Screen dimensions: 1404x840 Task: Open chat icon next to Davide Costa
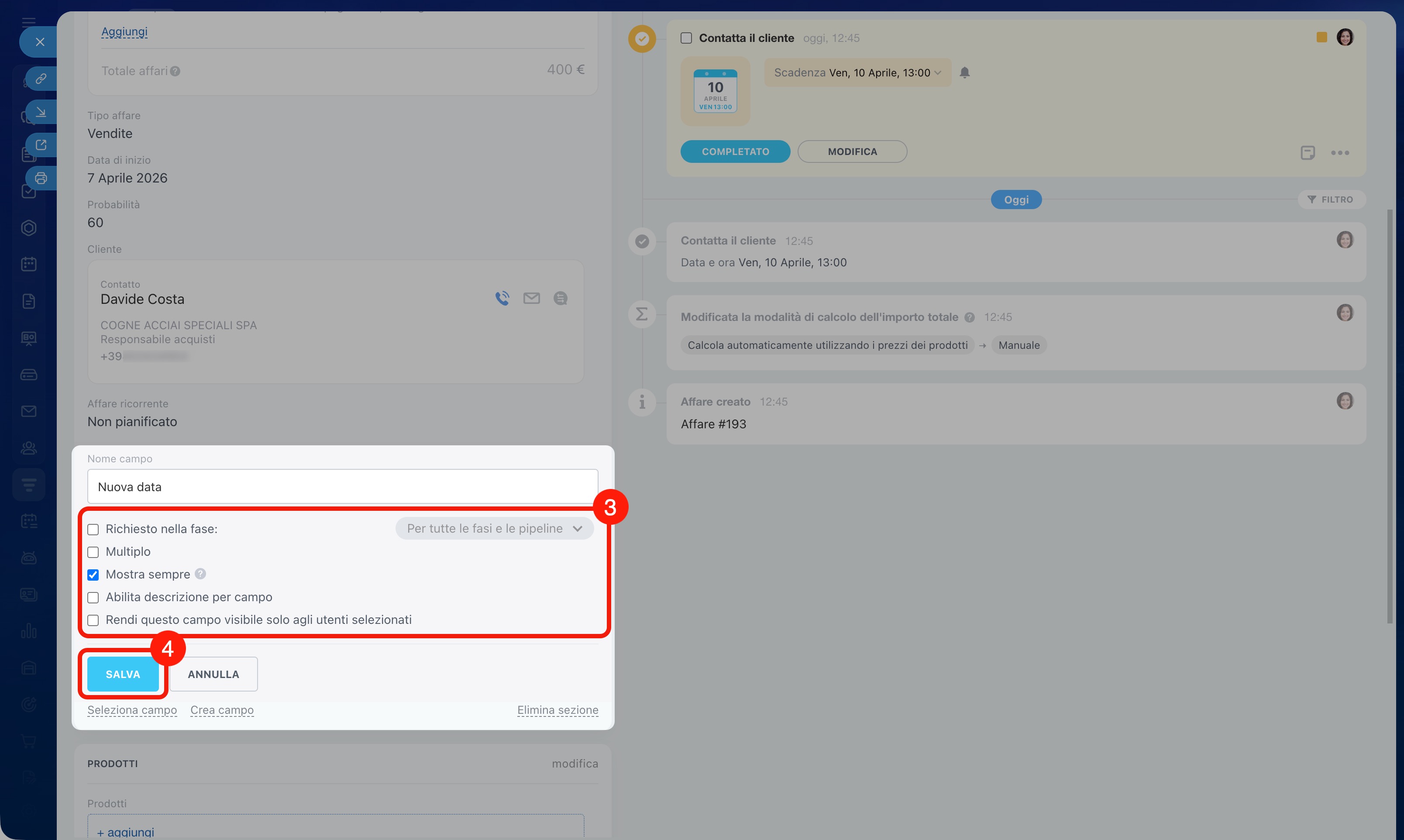point(560,298)
